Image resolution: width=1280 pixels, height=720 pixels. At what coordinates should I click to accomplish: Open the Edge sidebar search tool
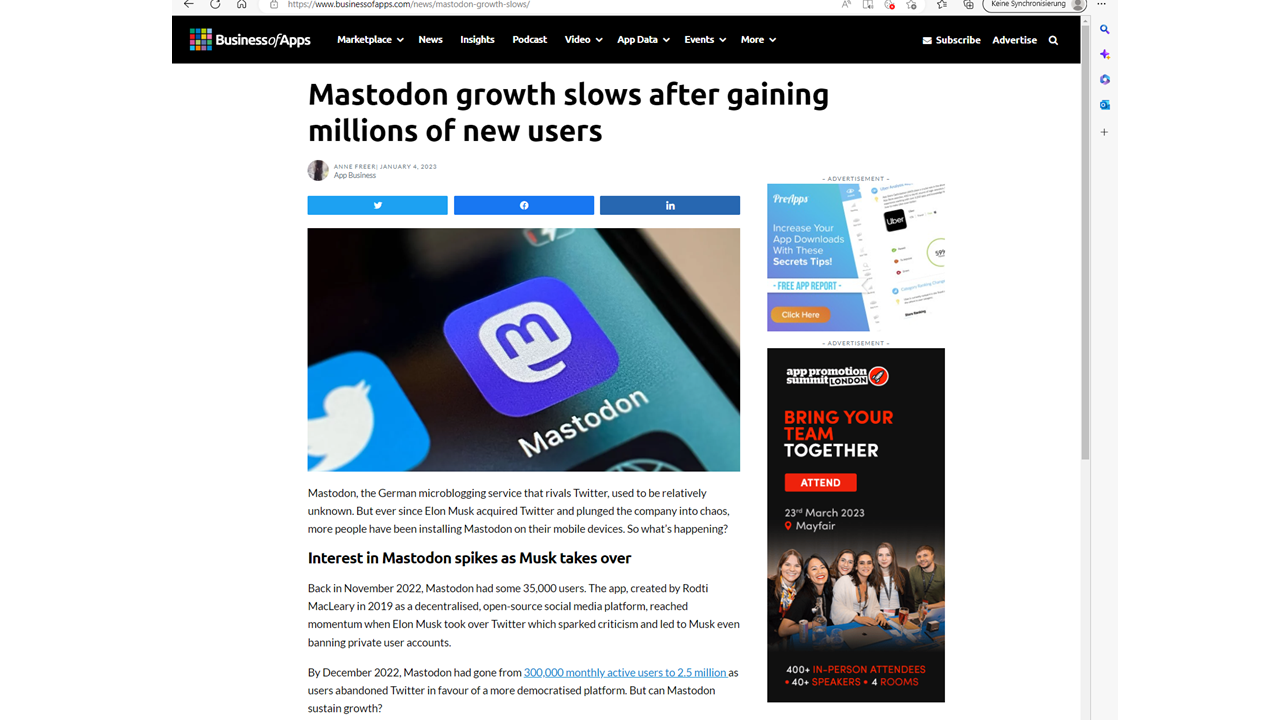click(x=1105, y=30)
